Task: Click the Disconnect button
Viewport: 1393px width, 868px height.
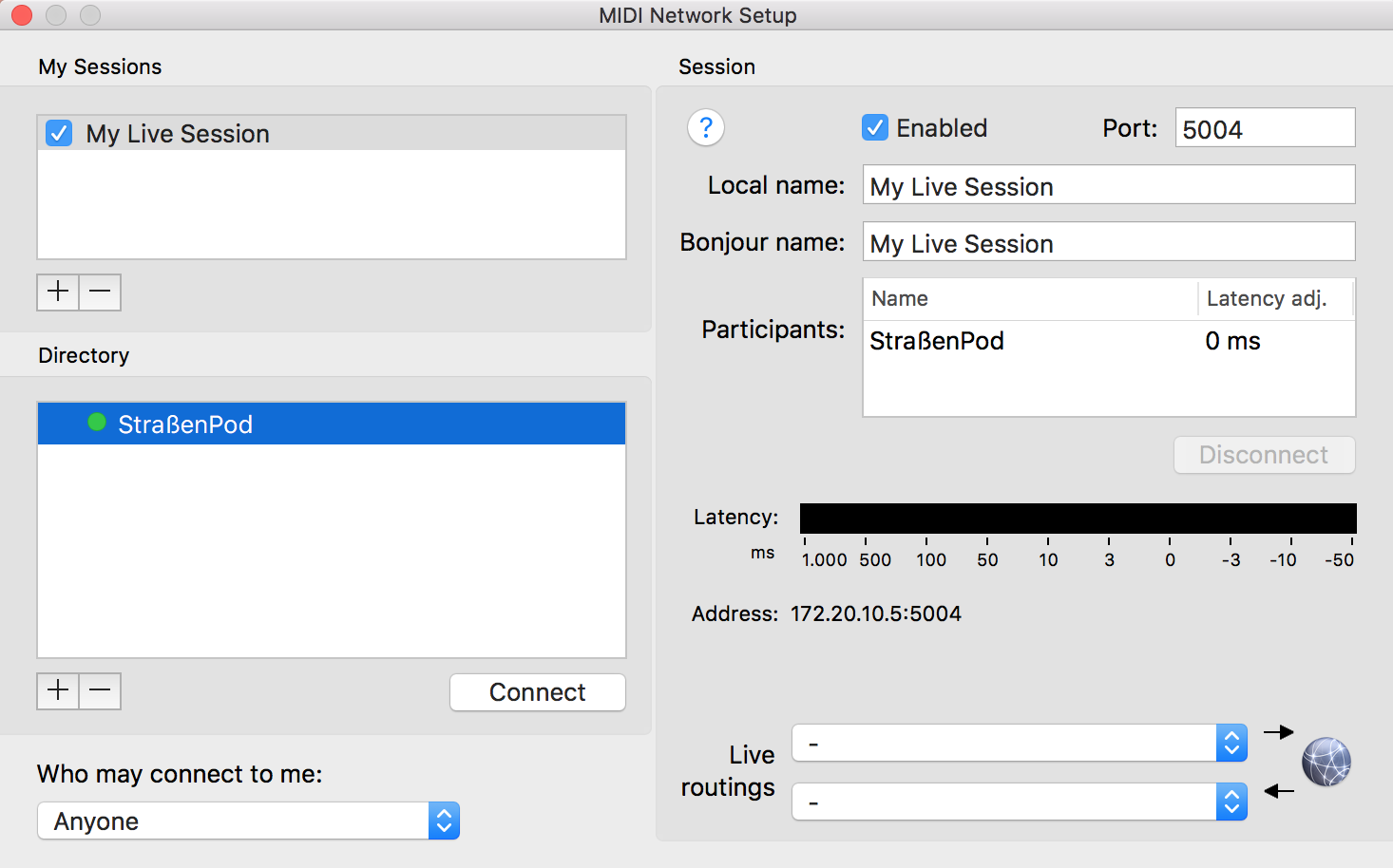Action: tap(1264, 455)
